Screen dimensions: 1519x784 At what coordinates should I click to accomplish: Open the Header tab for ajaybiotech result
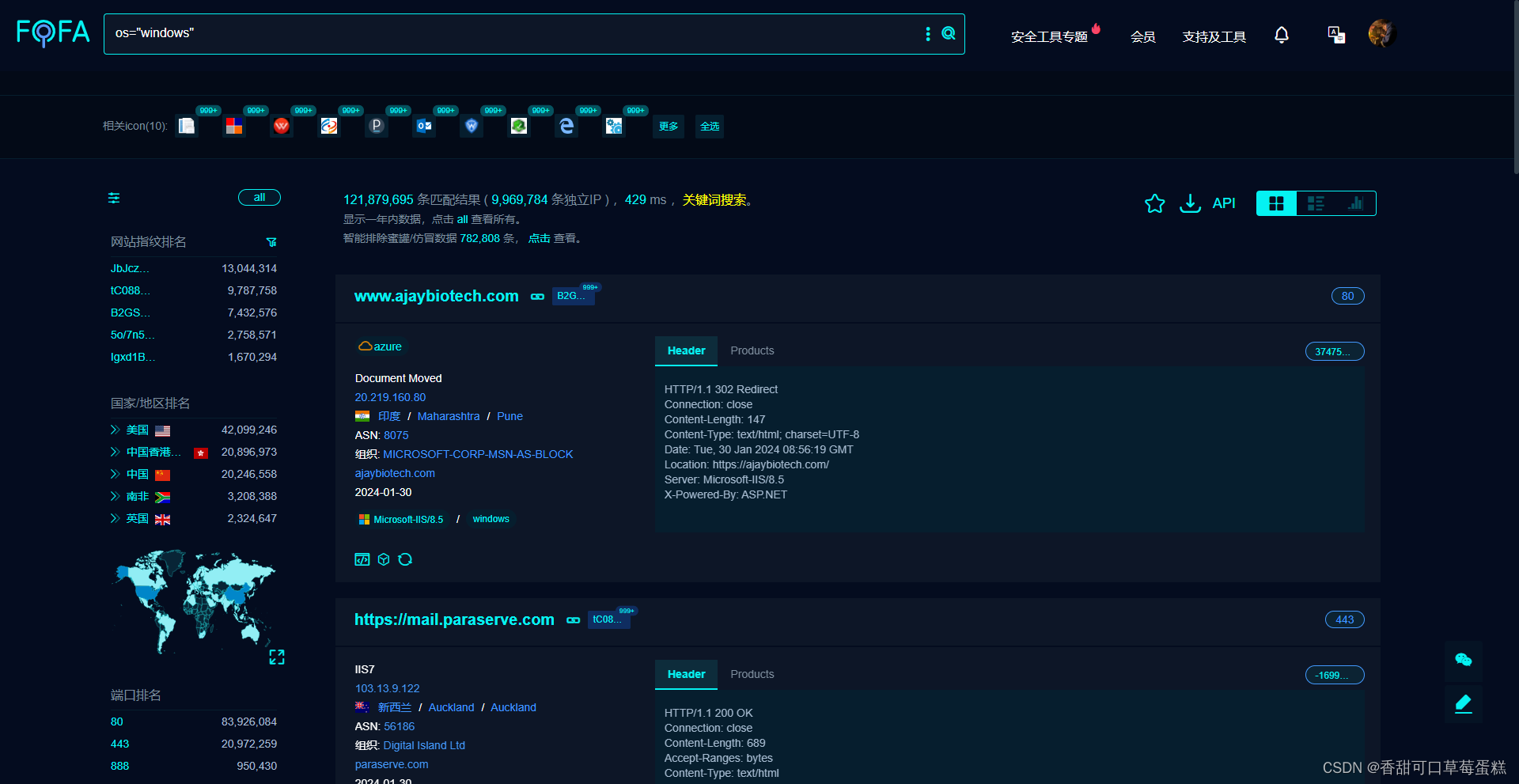point(686,350)
